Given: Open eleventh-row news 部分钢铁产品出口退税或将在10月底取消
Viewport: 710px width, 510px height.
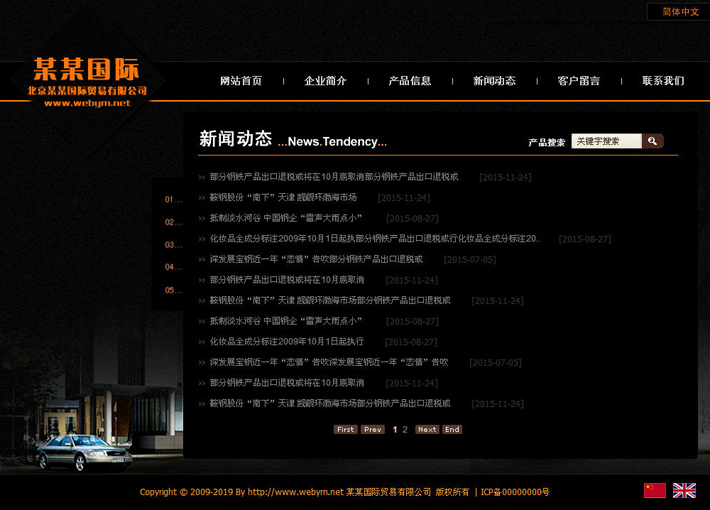Looking at the screenshot, I should coord(287,383).
